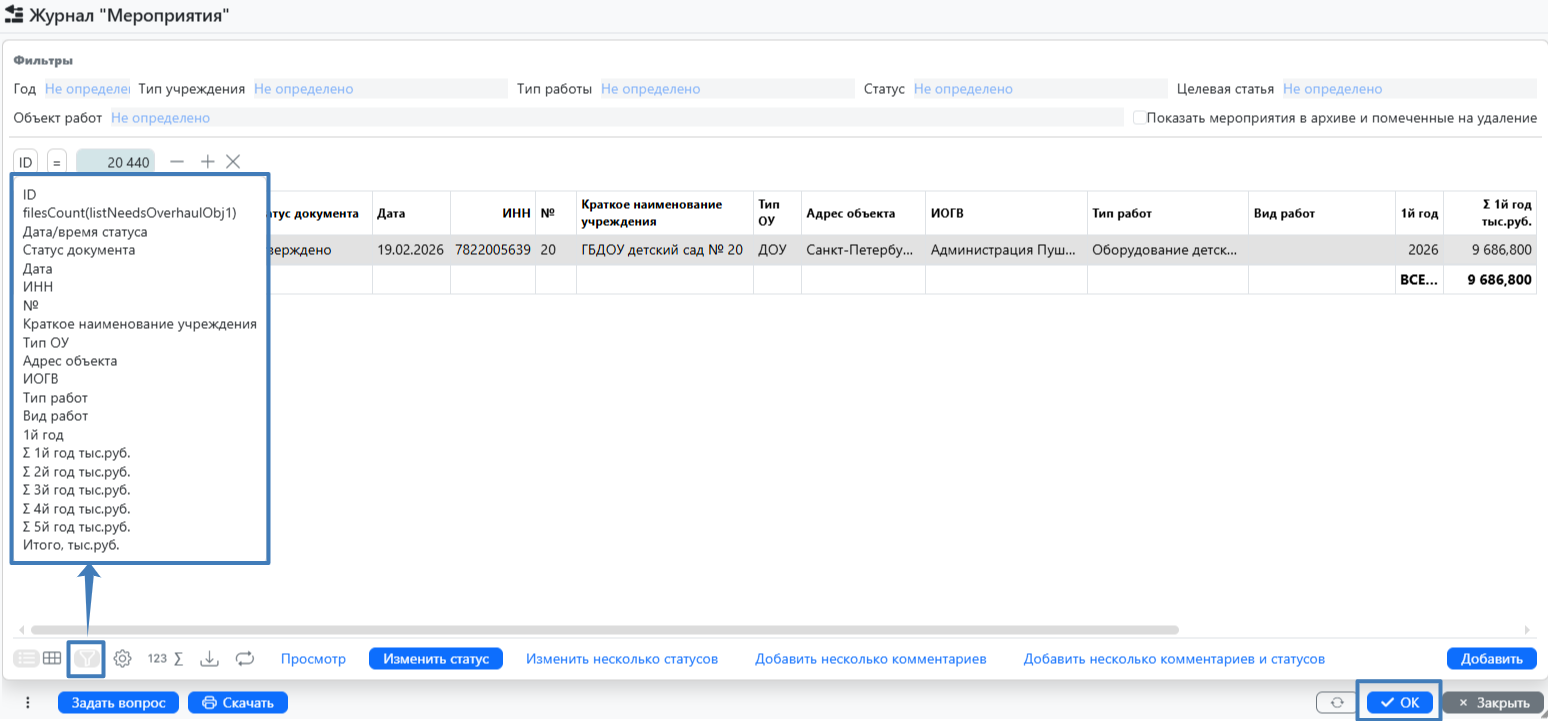Open the ID filter field selector
Image resolution: width=1548 pixels, height=721 pixels.
point(26,162)
